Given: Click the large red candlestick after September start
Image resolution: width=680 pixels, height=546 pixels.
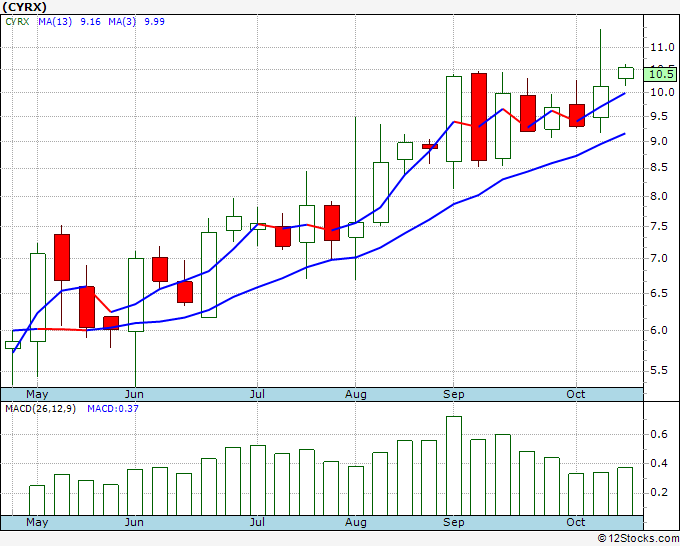Looking at the screenshot, I should pos(479,117).
